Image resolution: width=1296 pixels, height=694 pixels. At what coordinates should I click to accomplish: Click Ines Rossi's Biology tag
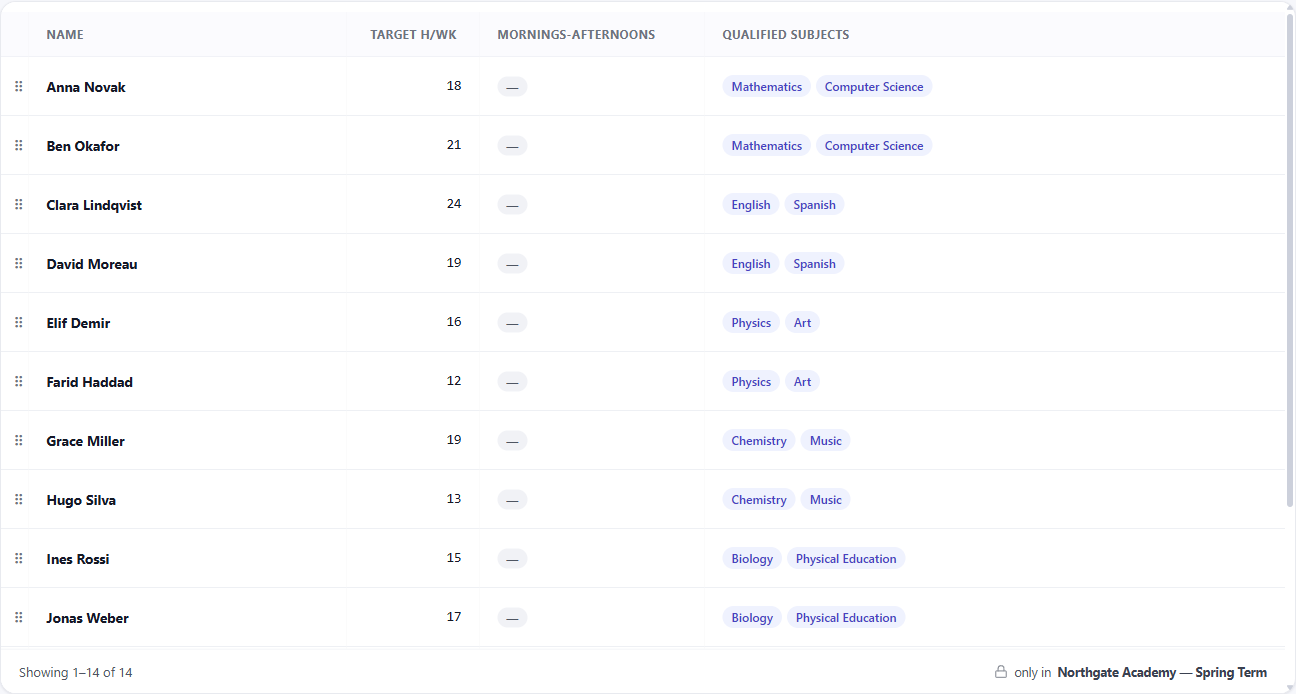tap(752, 559)
